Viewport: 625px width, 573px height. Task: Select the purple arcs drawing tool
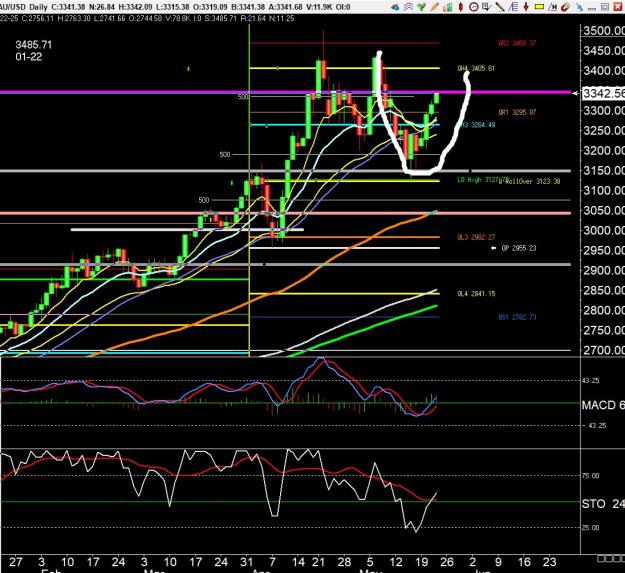coord(408,7)
